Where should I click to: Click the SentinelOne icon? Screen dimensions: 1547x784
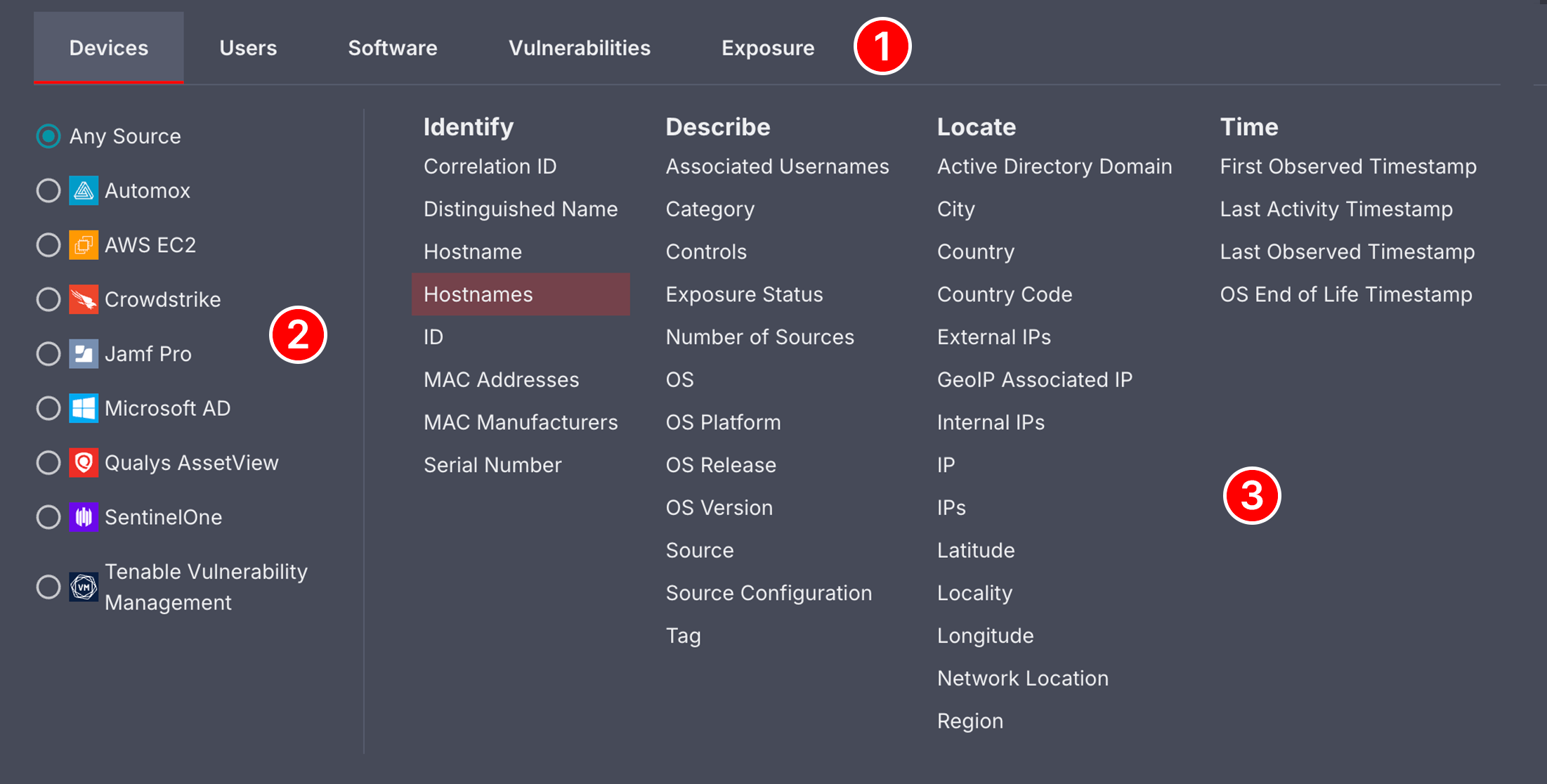click(83, 517)
